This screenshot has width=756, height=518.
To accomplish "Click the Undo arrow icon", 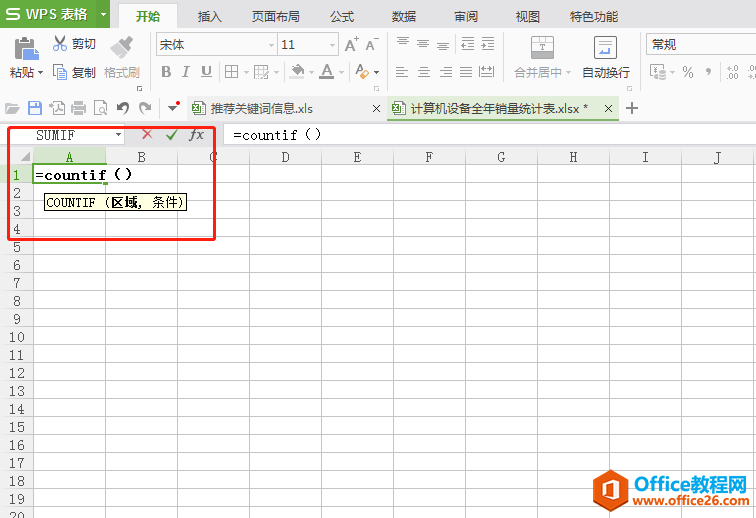I will (122, 108).
